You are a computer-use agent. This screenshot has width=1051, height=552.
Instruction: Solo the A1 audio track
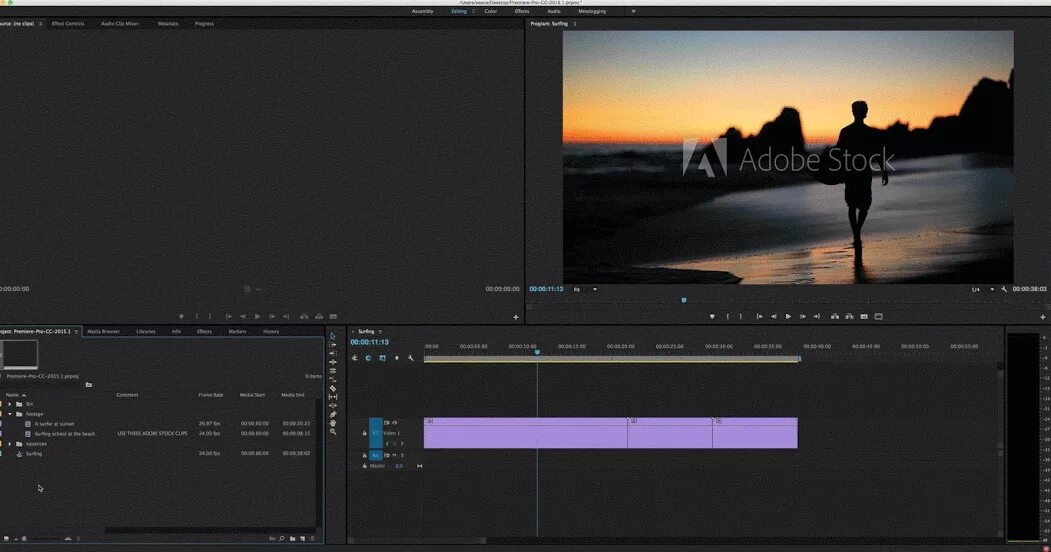coord(402,456)
